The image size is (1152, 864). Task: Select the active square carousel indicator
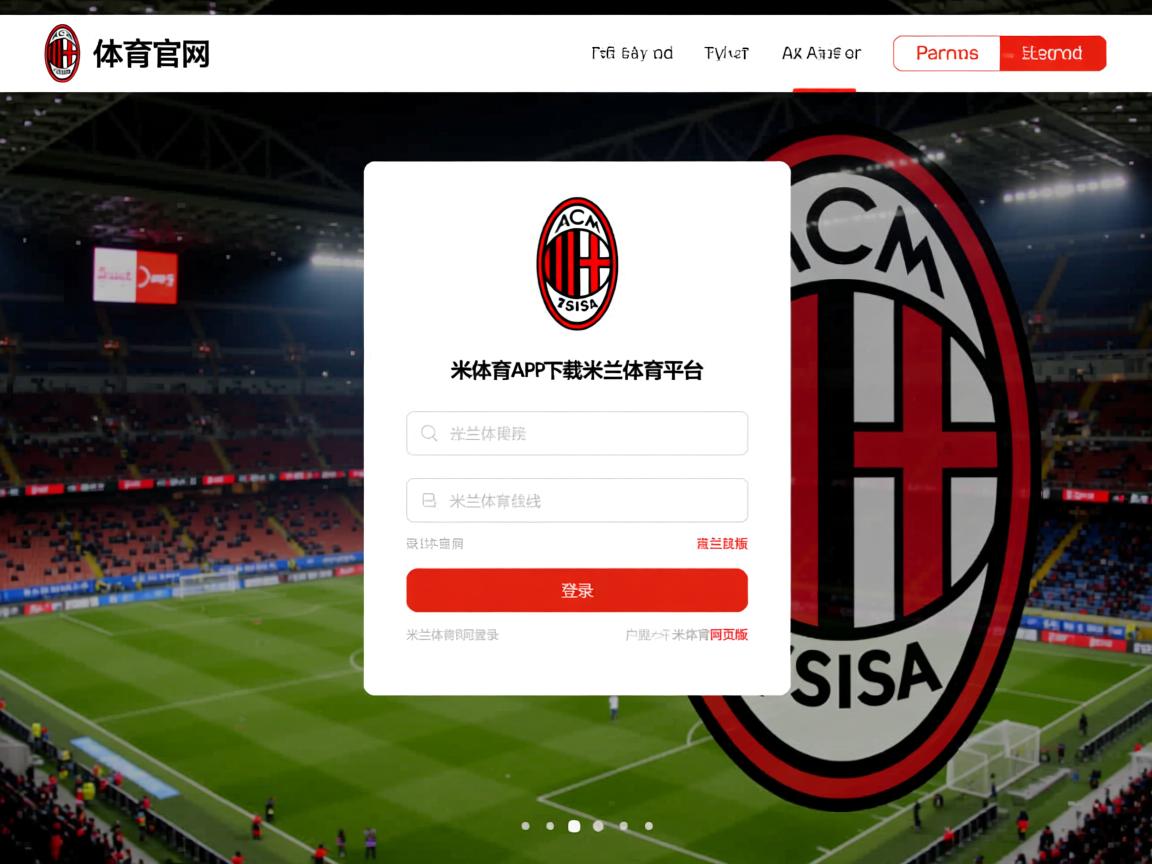[575, 826]
